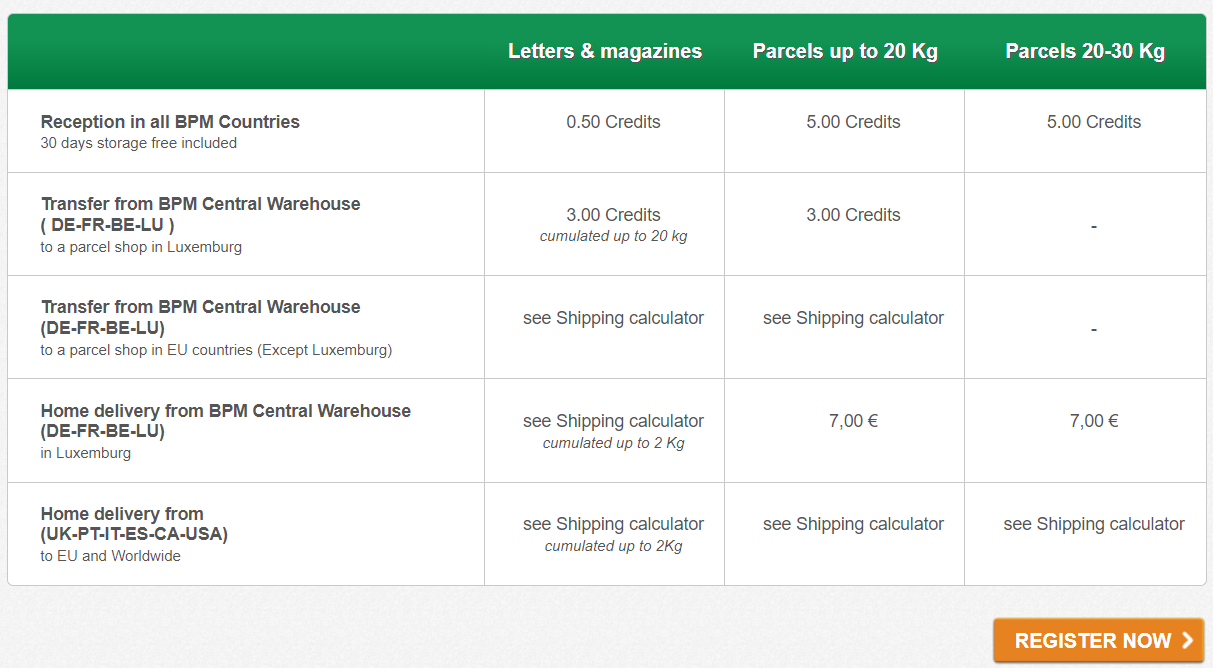Click the arrow icon on Register Now
1213x668 pixels.
pyautogui.click(x=1187, y=641)
